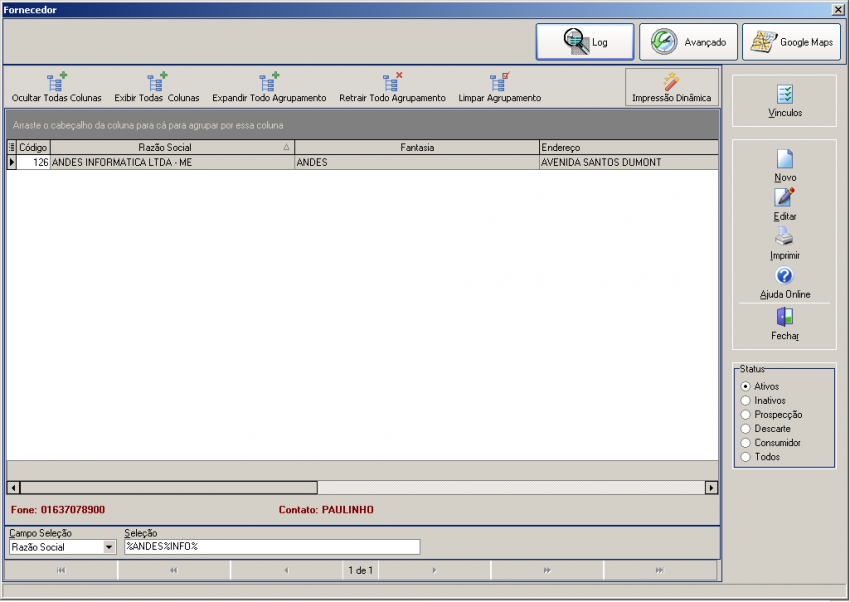
Task: Collapse groups using Retrair Todo Agrupamento
Action: click(392, 82)
